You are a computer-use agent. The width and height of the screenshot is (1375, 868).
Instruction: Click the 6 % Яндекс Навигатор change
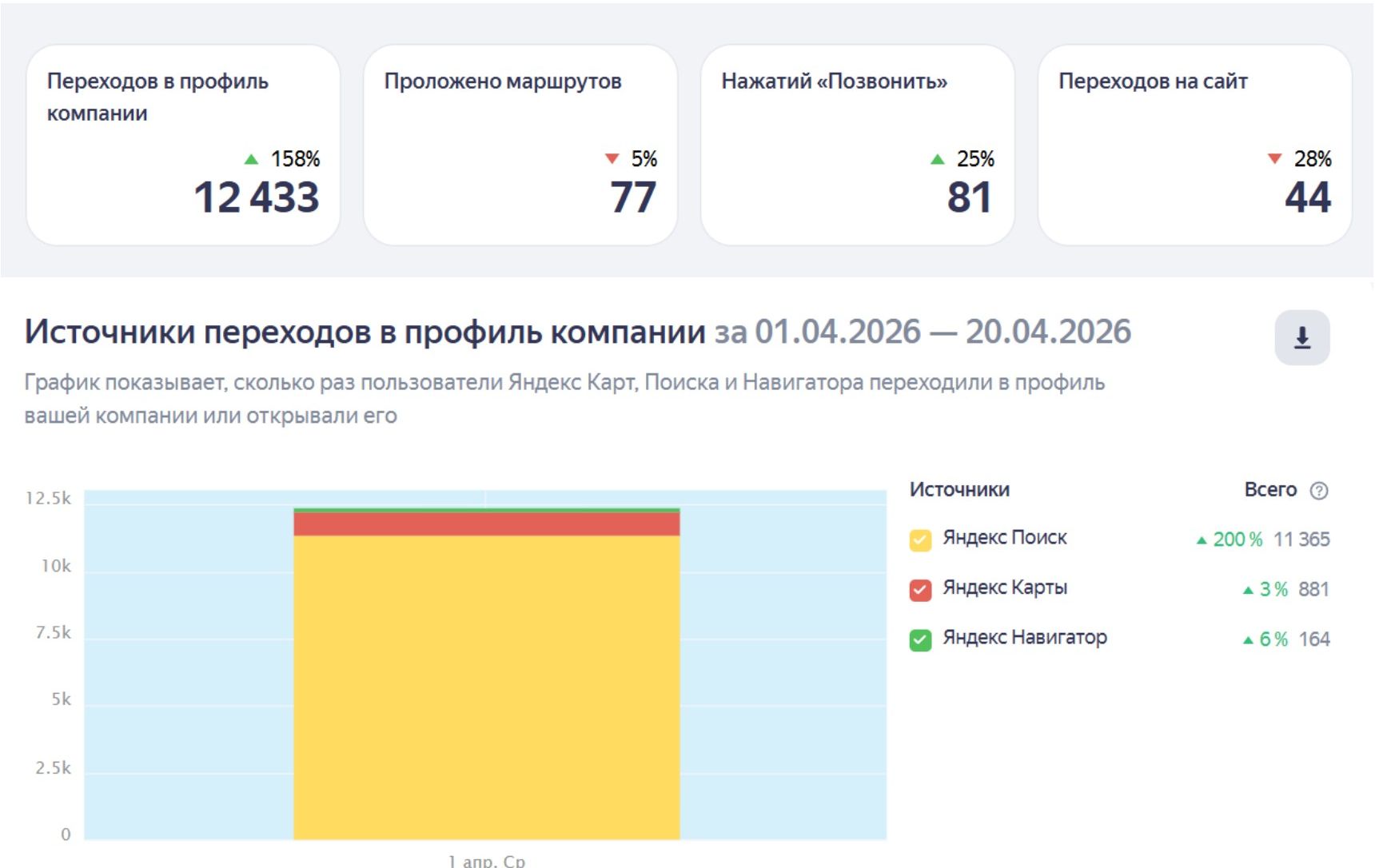[x=1265, y=639]
